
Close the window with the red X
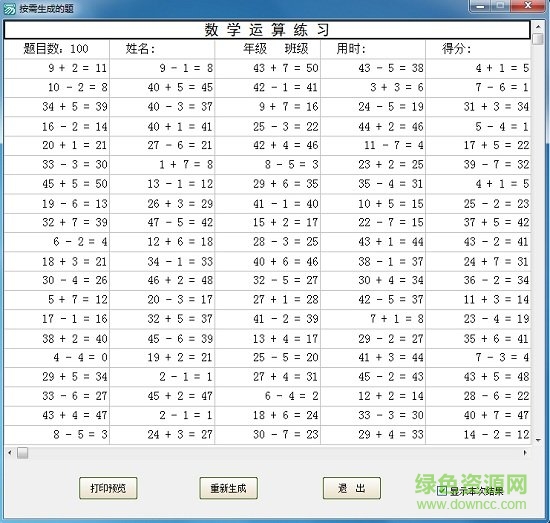(528, 6)
